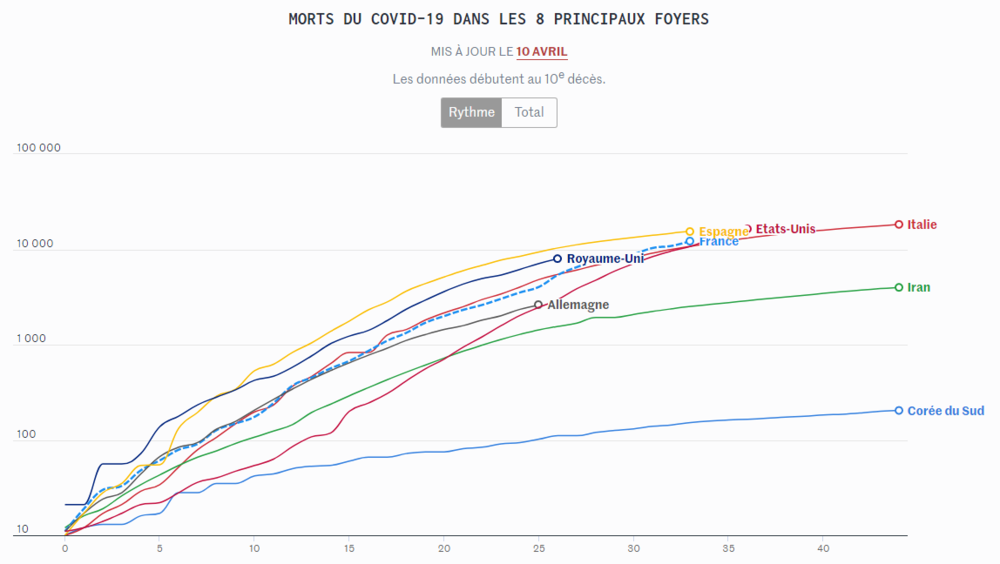This screenshot has width=1000, height=564.
Task: Click the France line endpoint marker
Action: pos(690,241)
